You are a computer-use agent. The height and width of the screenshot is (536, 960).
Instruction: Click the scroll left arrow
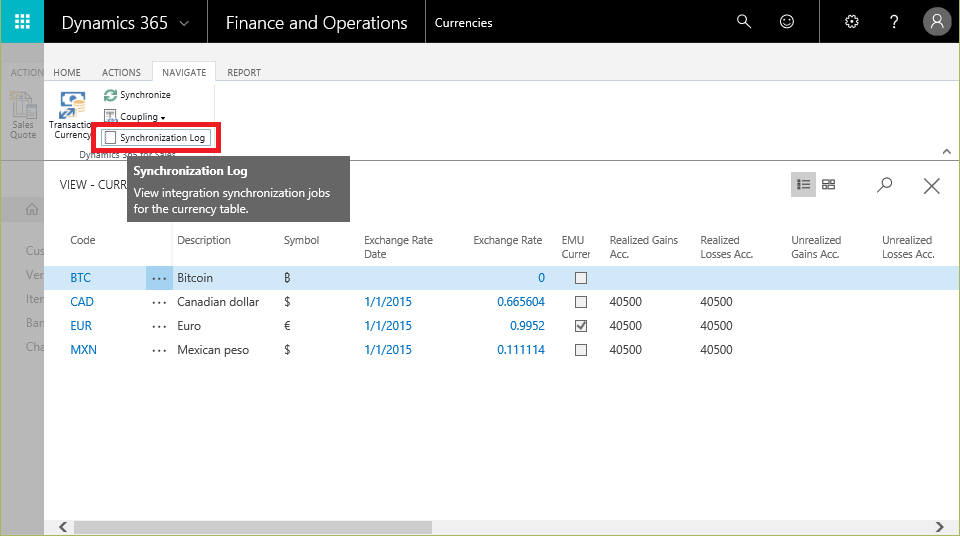click(63, 527)
